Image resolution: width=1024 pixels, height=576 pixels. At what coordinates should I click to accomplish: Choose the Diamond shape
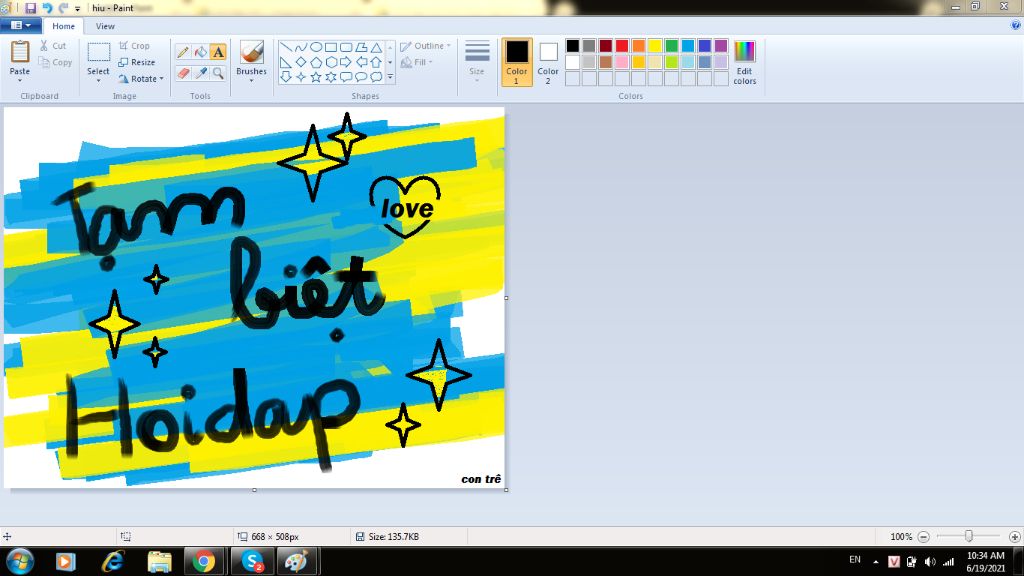300,62
